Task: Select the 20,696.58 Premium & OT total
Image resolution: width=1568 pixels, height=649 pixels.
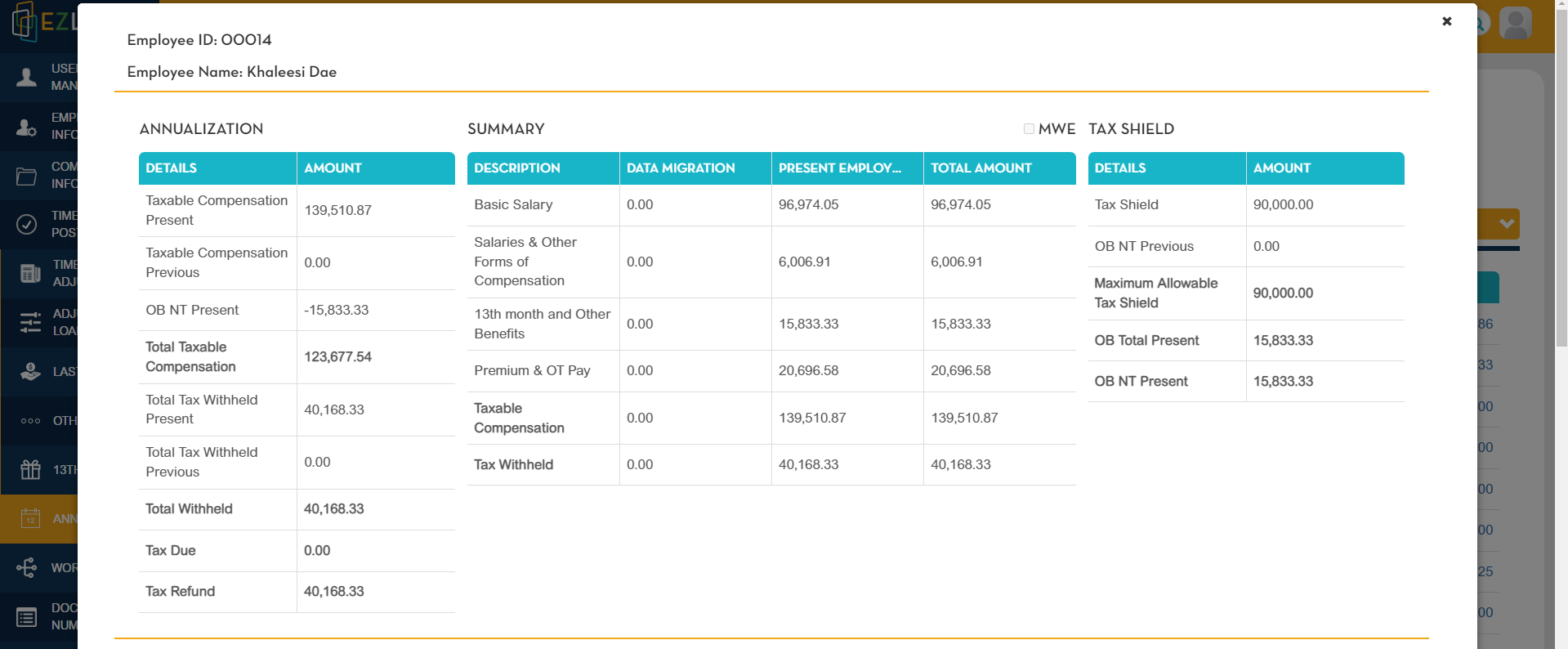Action: [961, 370]
